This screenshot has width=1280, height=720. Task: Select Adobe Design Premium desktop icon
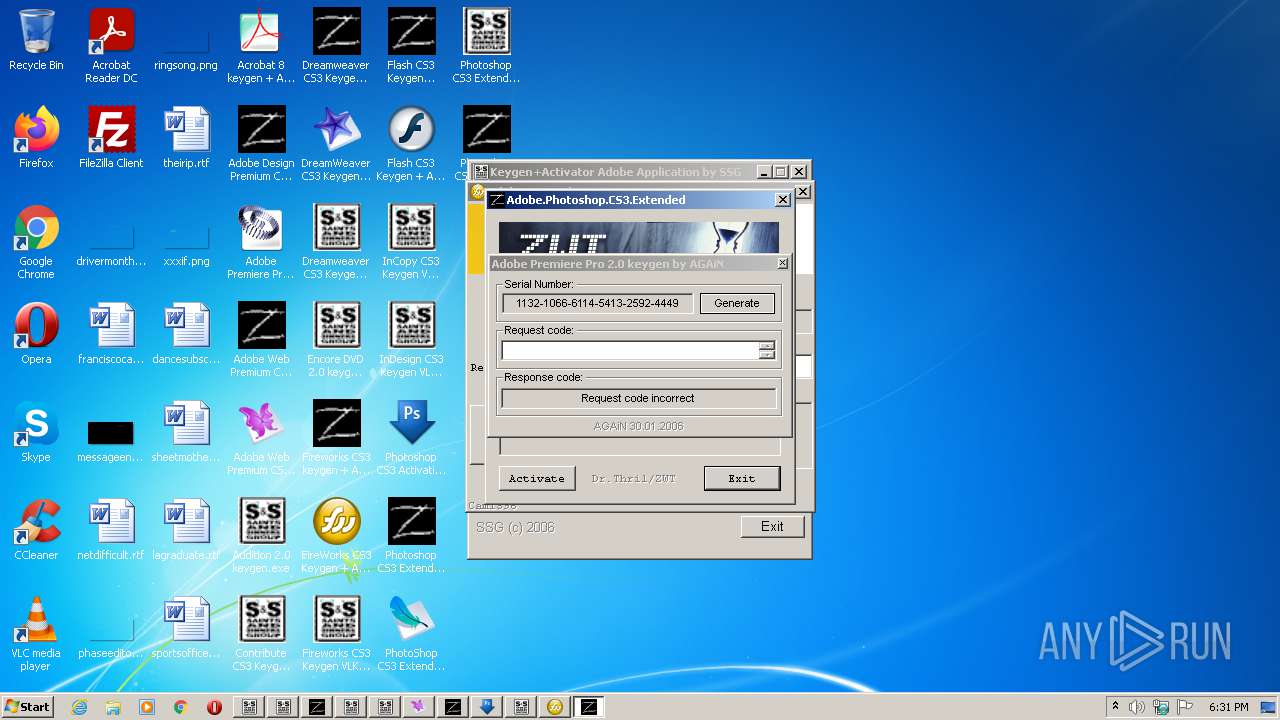[x=261, y=144]
